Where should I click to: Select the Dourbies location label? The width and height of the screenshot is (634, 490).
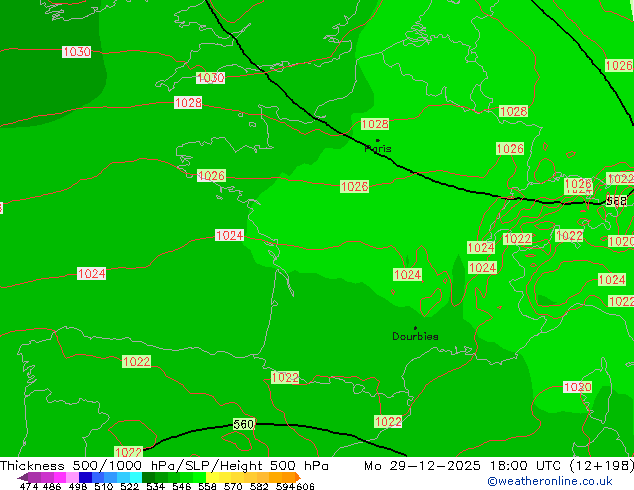415,336
